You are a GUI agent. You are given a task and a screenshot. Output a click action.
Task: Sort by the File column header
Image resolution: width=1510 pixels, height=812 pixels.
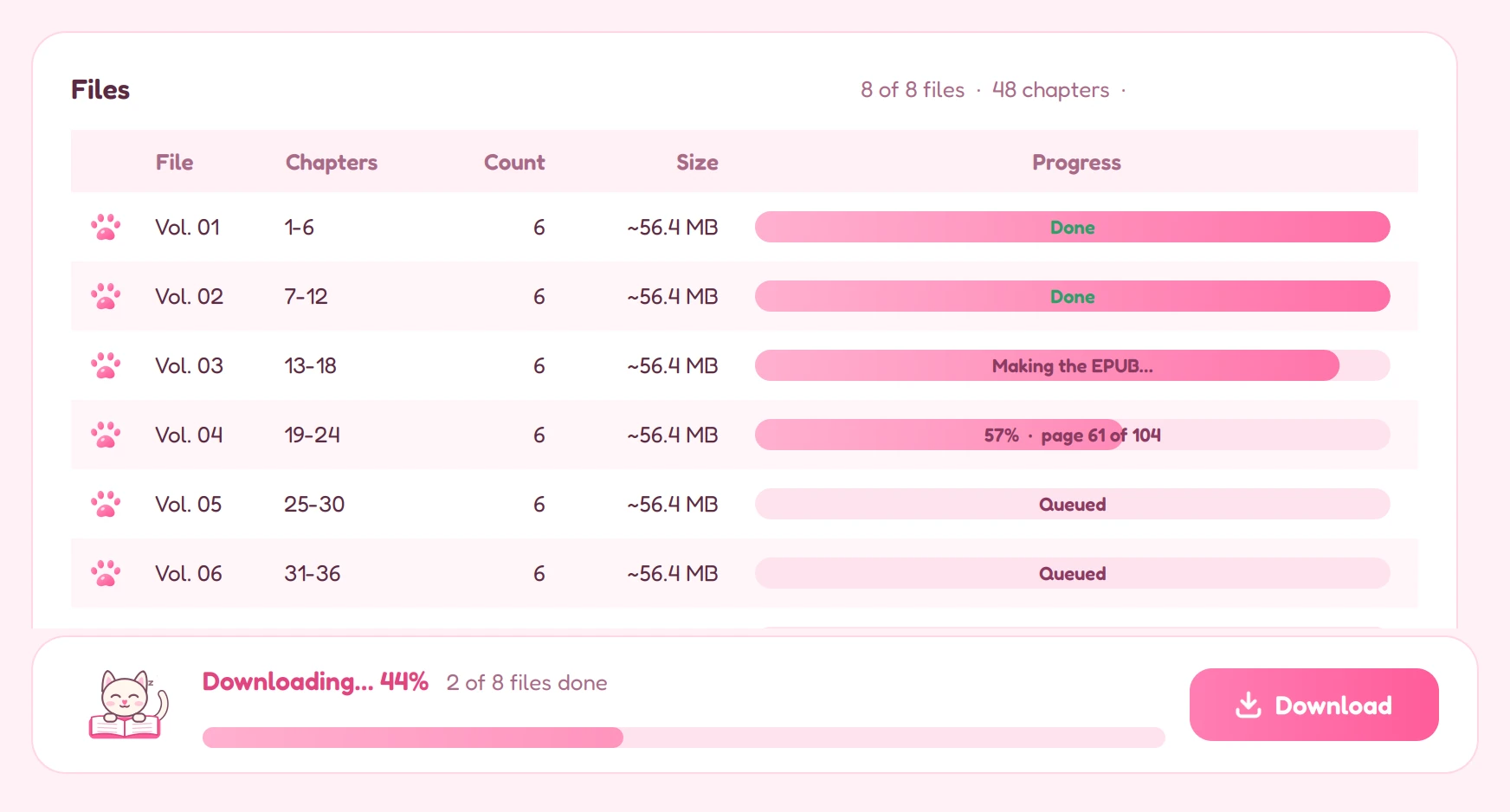pyautogui.click(x=174, y=162)
